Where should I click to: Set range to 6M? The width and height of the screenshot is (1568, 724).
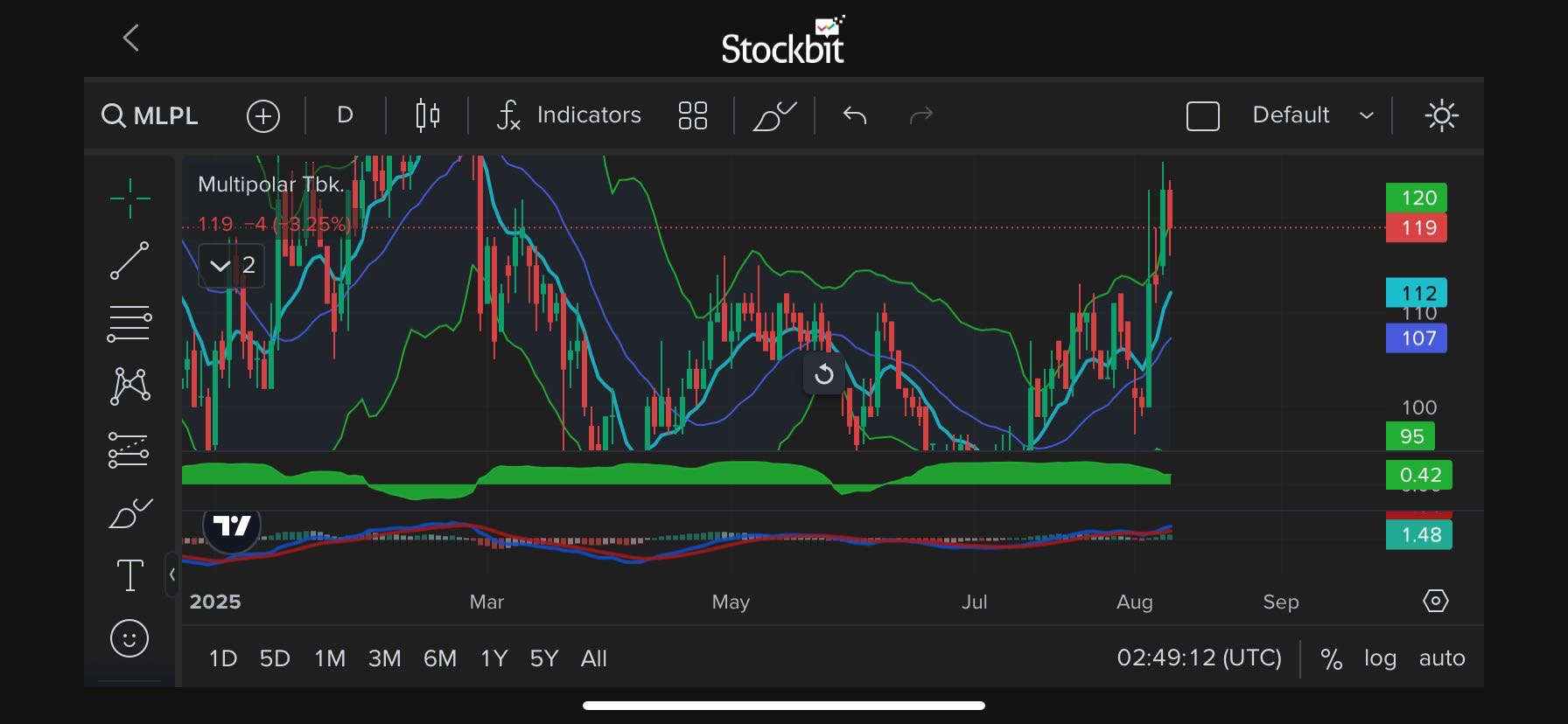pyautogui.click(x=440, y=658)
